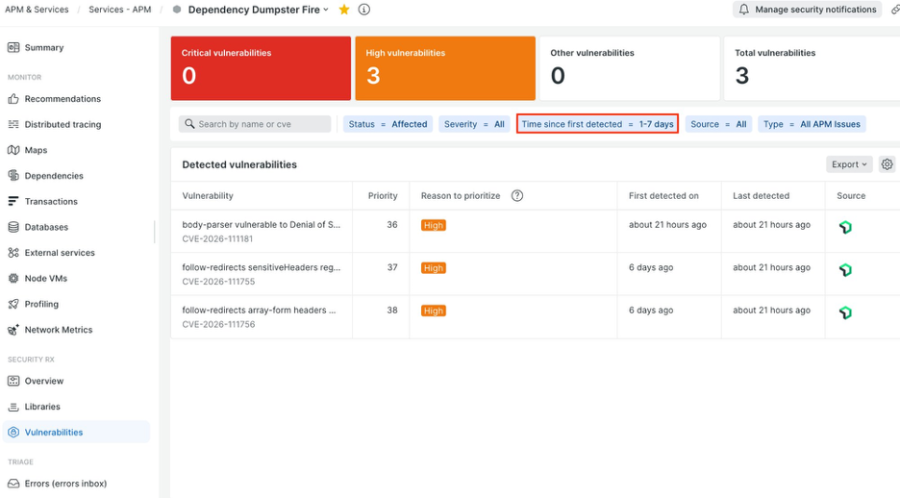The width and height of the screenshot is (900, 498).
Task: Open the Status = Affected filter
Action: point(388,124)
